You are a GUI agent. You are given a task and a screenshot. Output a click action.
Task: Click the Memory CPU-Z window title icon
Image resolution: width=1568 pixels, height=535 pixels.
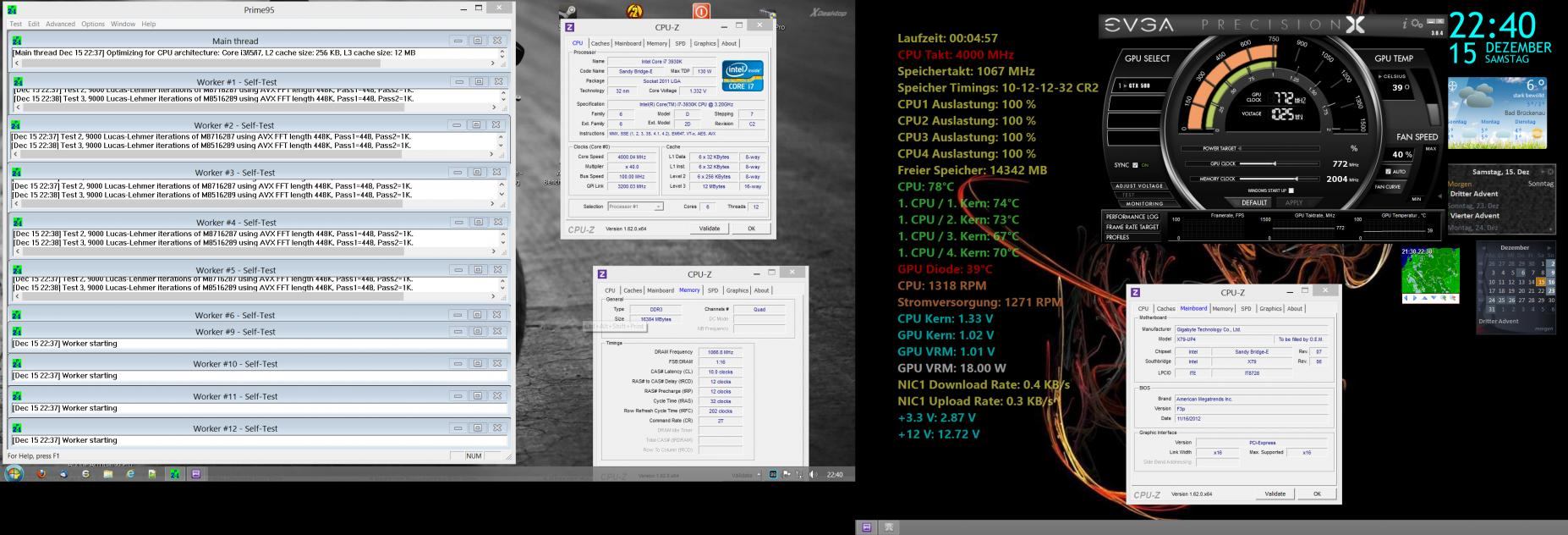[x=602, y=273]
